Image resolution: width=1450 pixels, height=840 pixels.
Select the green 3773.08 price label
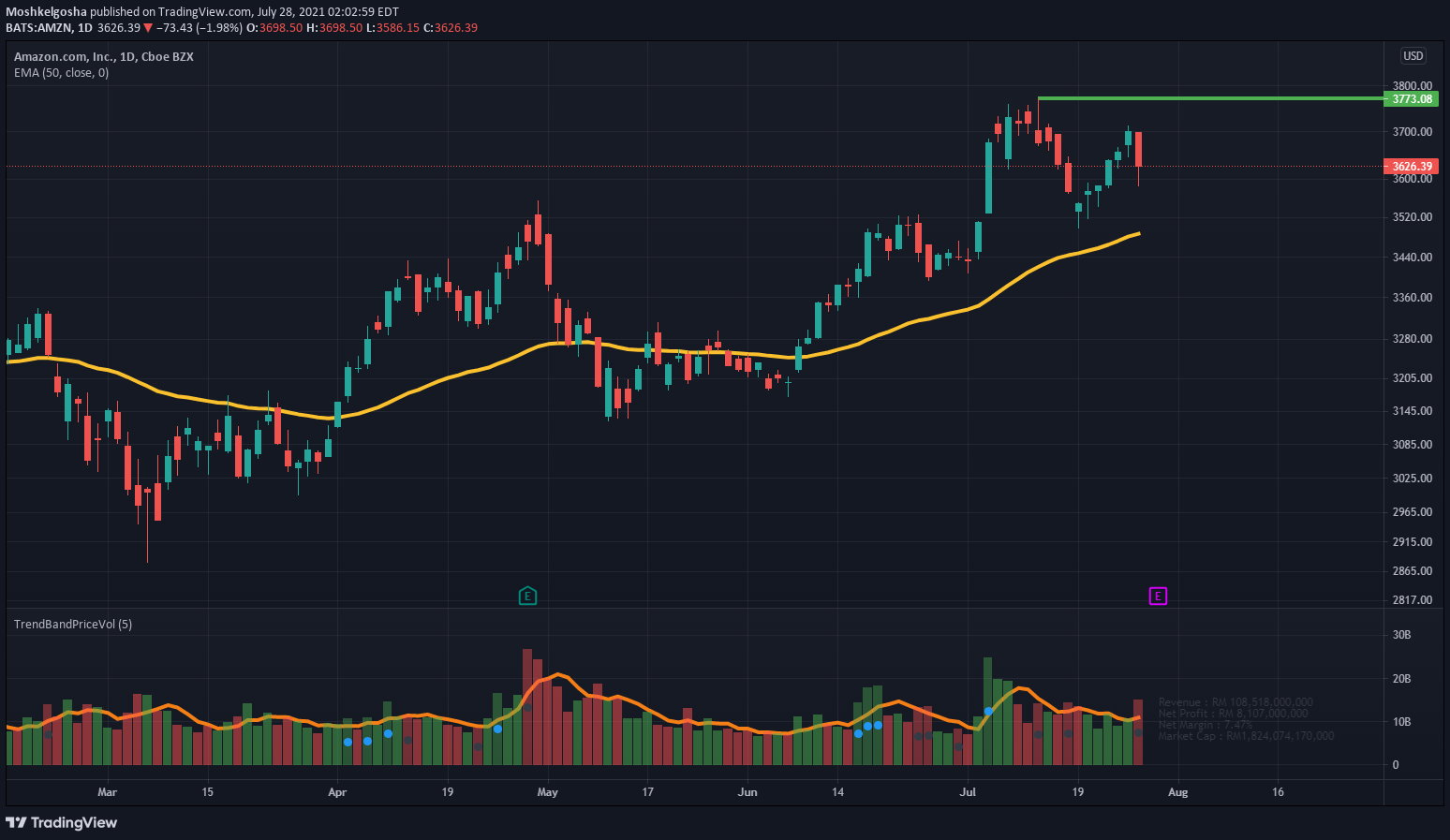(x=1411, y=98)
